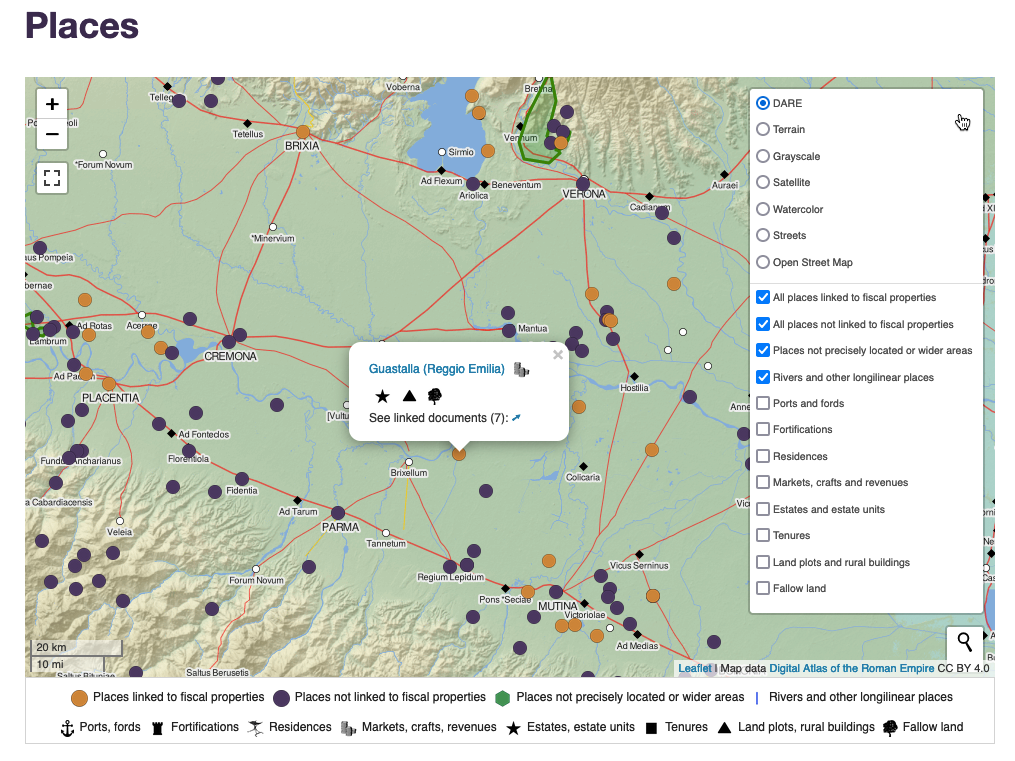Click the Tannetum map label

pyautogui.click(x=386, y=544)
